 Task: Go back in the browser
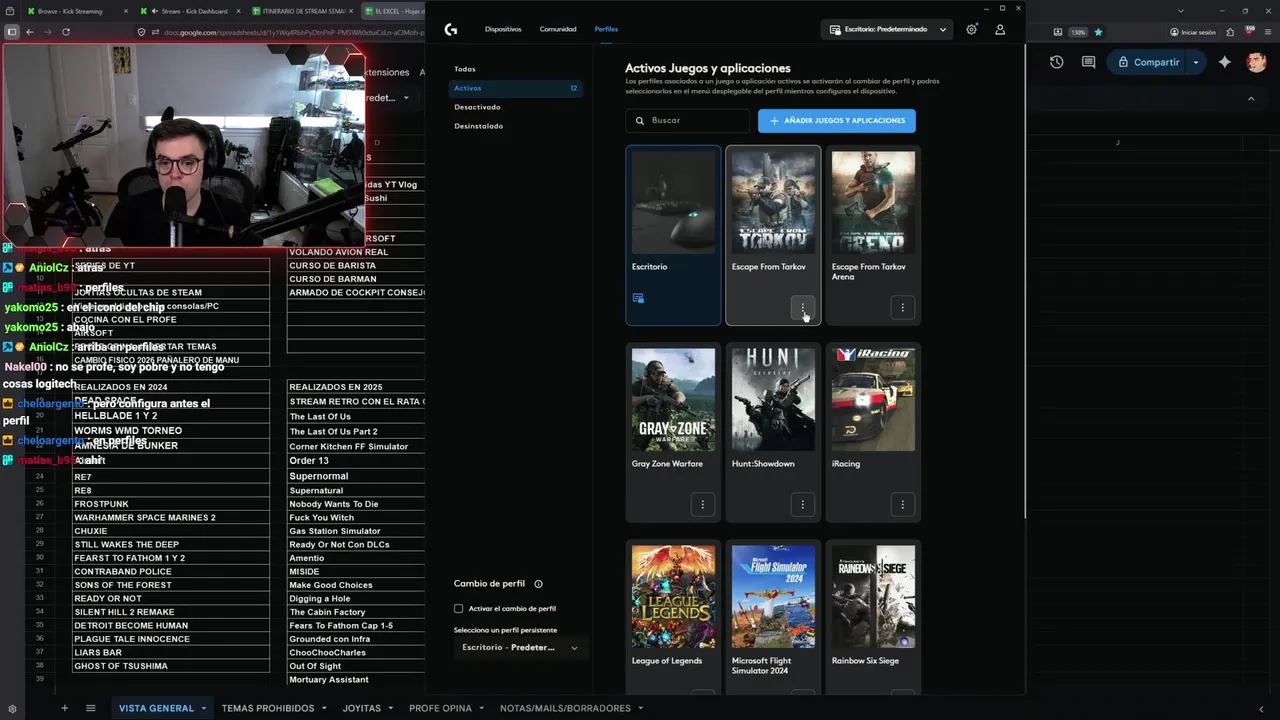[30, 32]
